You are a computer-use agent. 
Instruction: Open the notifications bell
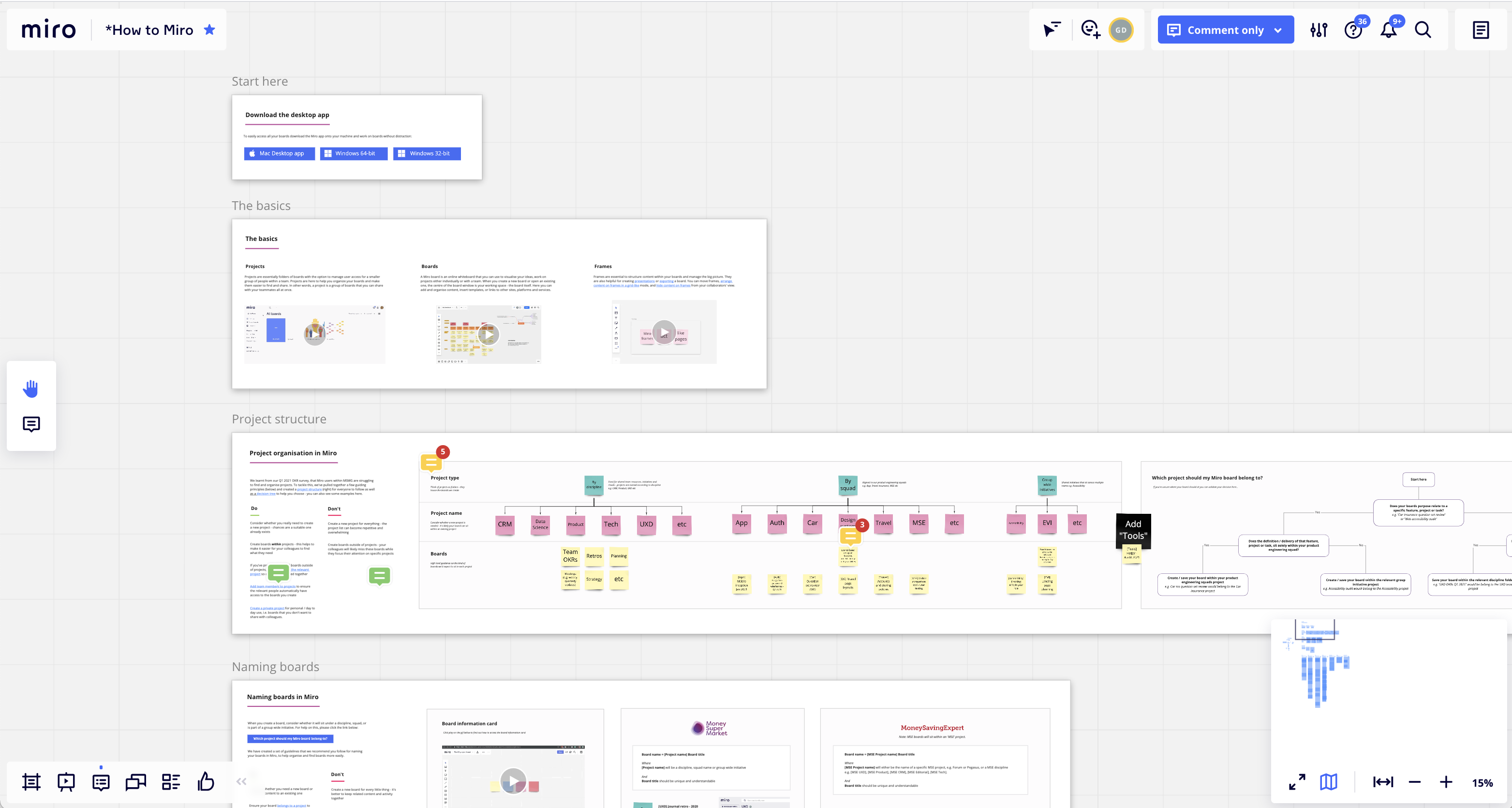point(1388,30)
